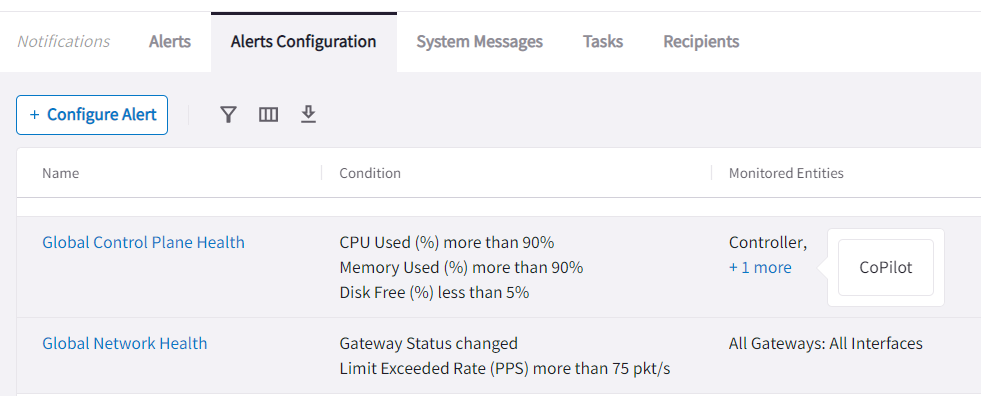Select the "All Gateways: All Interfaces" cell
The width and height of the screenshot is (981, 396).
click(826, 343)
